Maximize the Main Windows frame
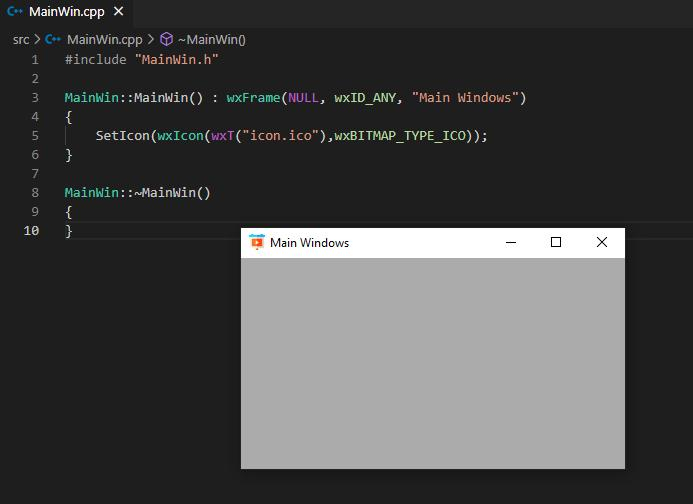This screenshot has height=504, width=693. click(x=556, y=242)
